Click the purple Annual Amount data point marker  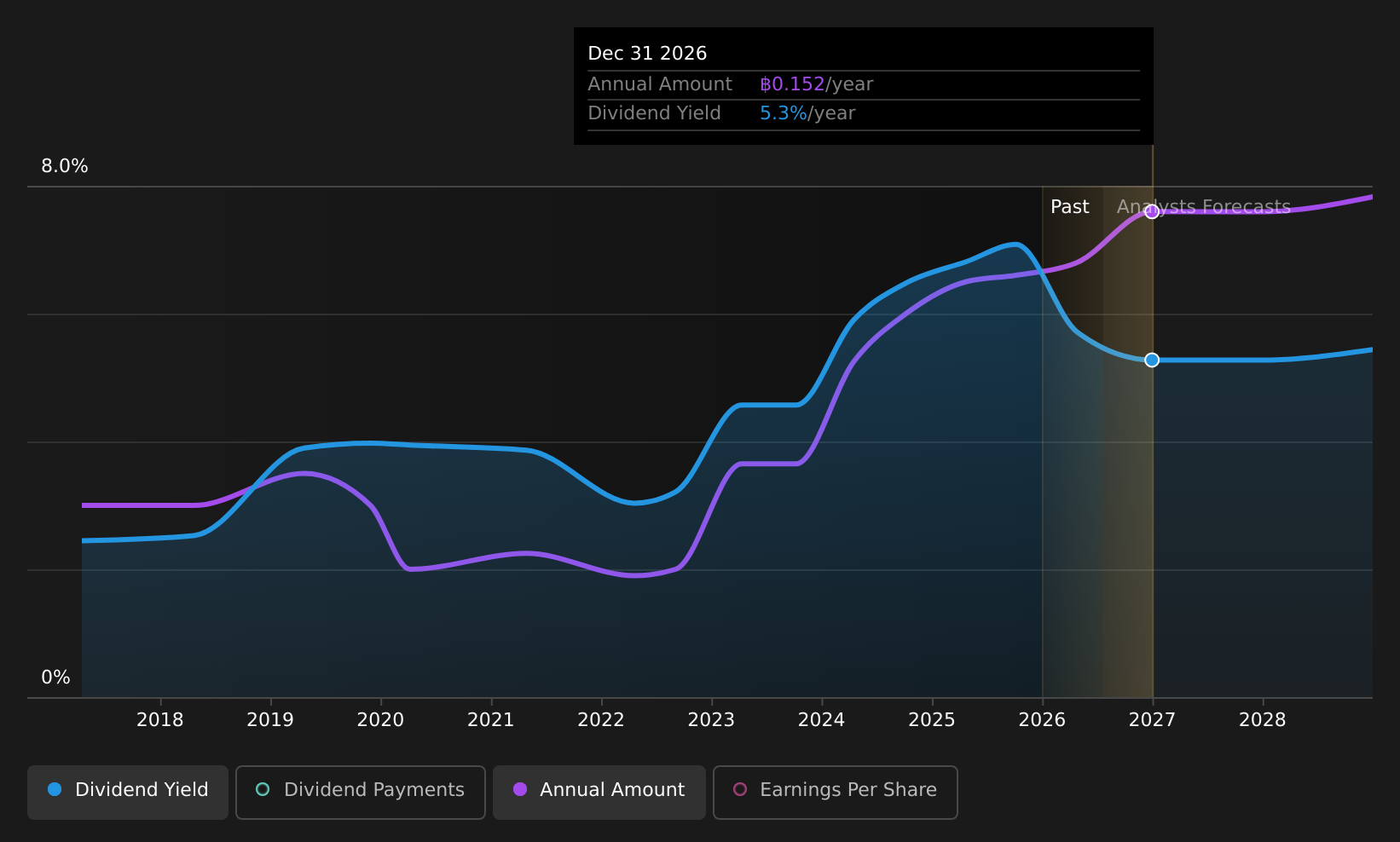click(x=1152, y=211)
